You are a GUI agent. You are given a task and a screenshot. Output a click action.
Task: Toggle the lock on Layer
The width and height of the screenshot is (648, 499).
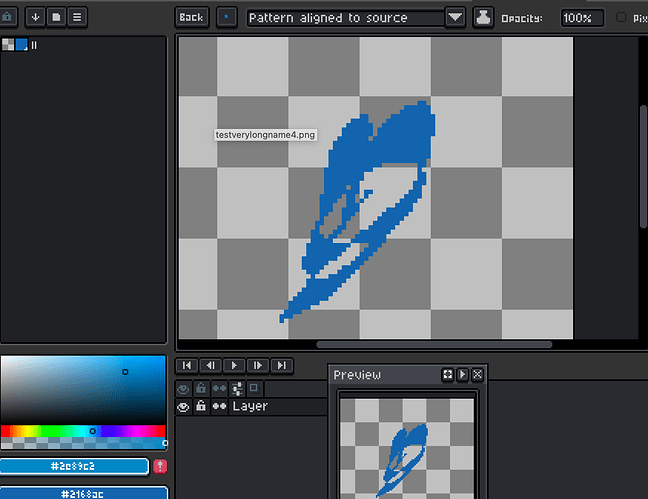click(x=201, y=407)
